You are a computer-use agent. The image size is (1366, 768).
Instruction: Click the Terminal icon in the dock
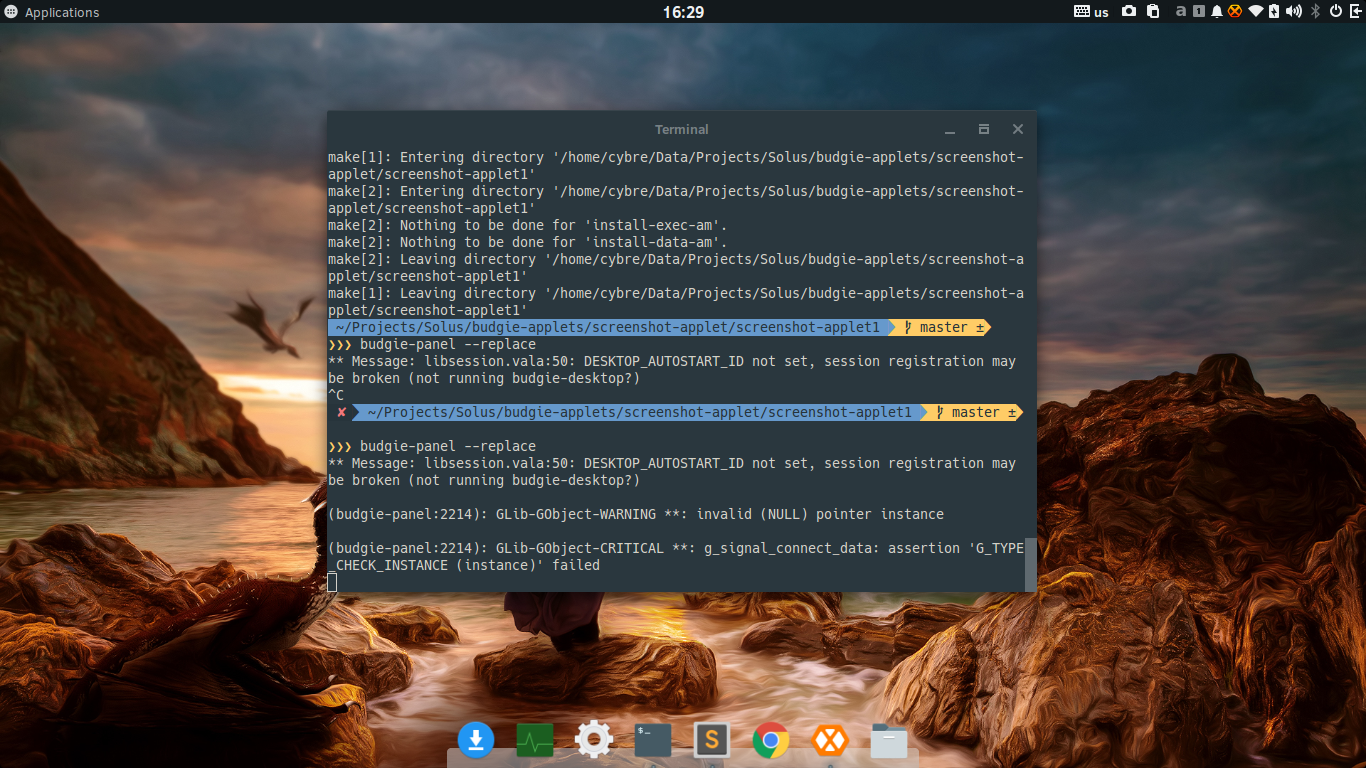[x=653, y=740]
